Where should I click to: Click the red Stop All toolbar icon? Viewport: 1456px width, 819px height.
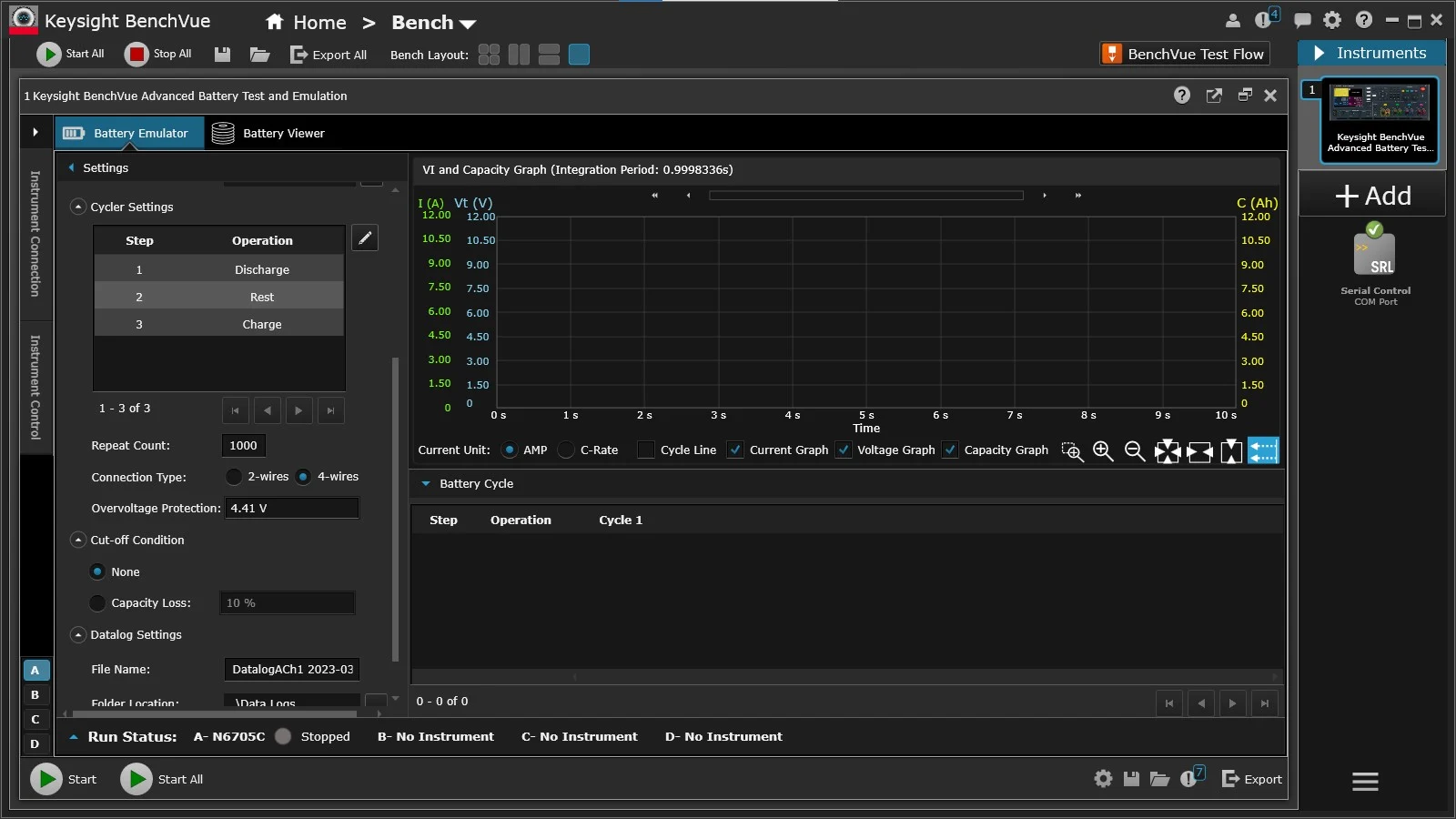point(136,55)
